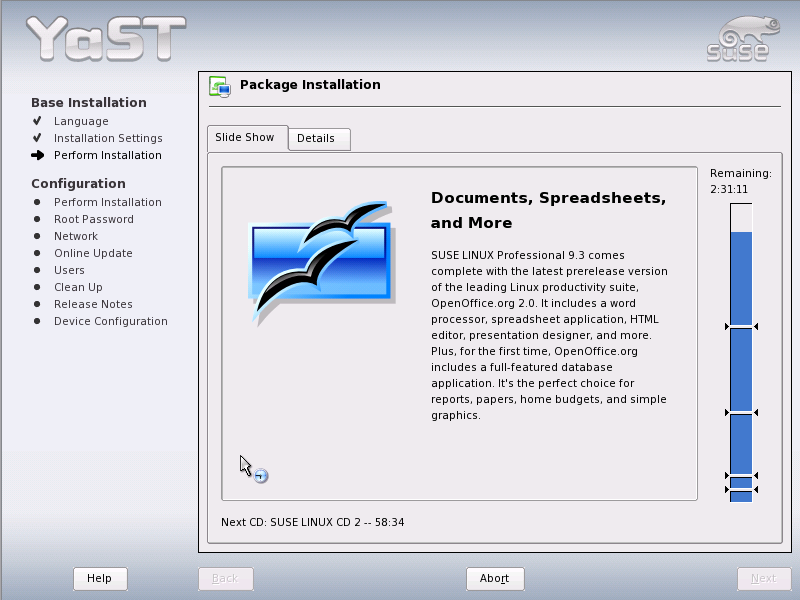The image size is (800, 600).
Task: Click the bullet next to Network
Action: pos(37,236)
